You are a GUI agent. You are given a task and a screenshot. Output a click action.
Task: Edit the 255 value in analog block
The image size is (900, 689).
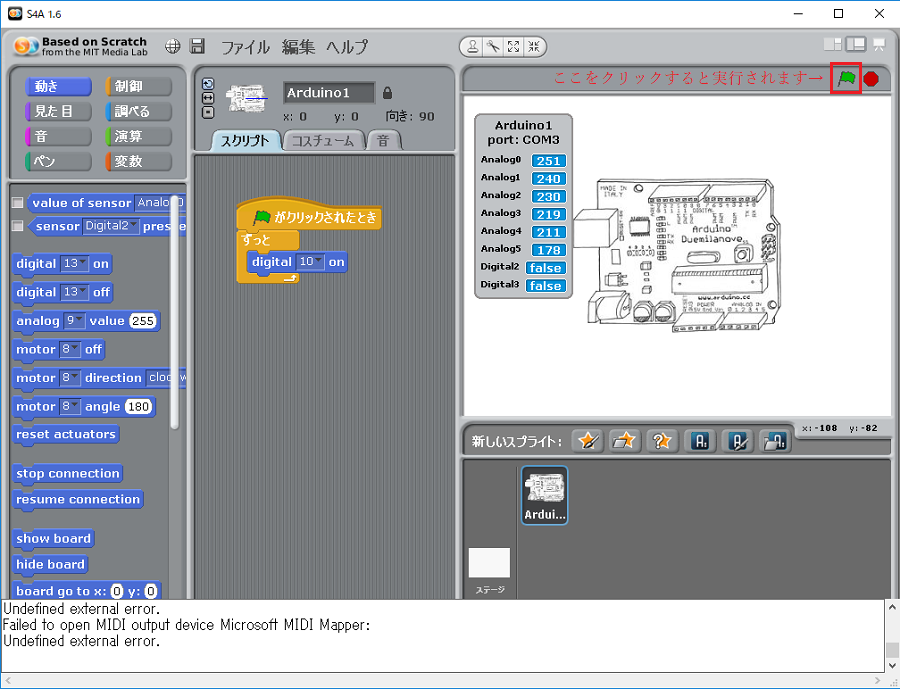coord(143,320)
